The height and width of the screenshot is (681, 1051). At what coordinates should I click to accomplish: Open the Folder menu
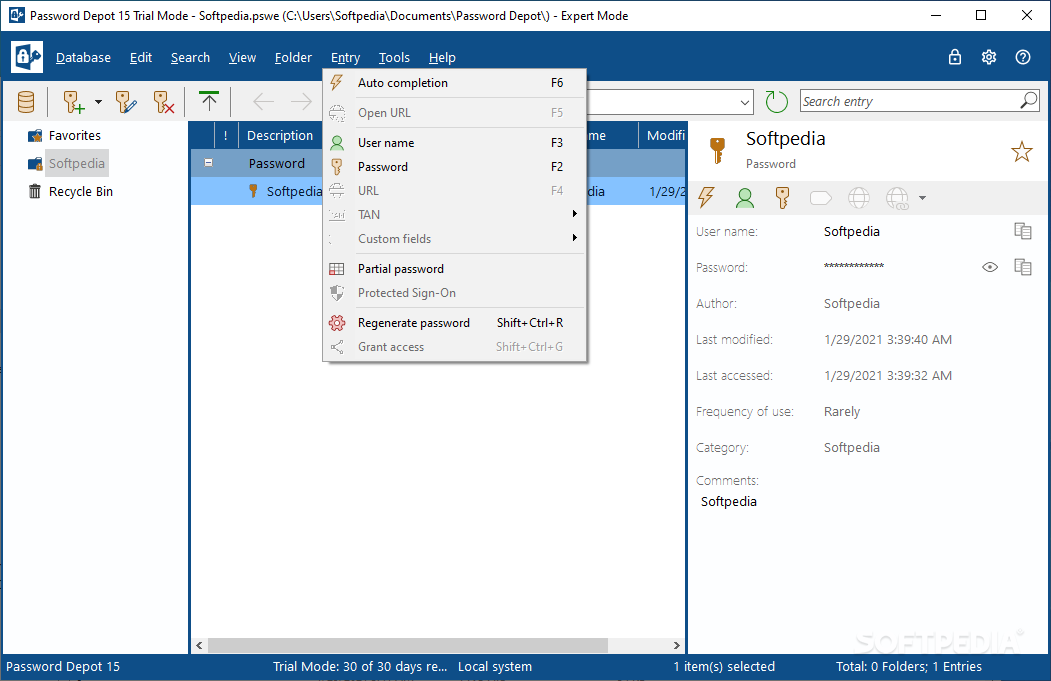pyautogui.click(x=293, y=58)
